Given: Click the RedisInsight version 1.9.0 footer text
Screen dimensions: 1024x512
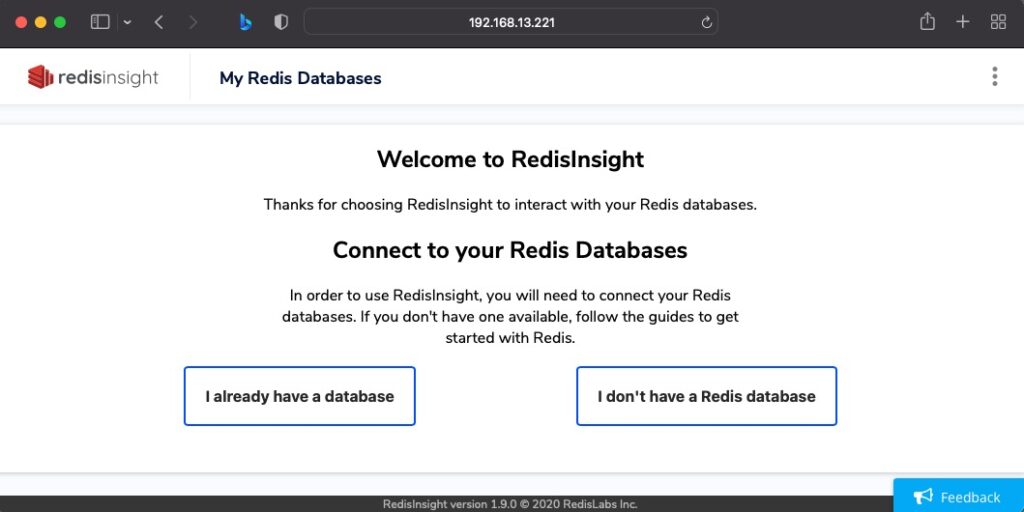Looking at the screenshot, I should (510, 504).
